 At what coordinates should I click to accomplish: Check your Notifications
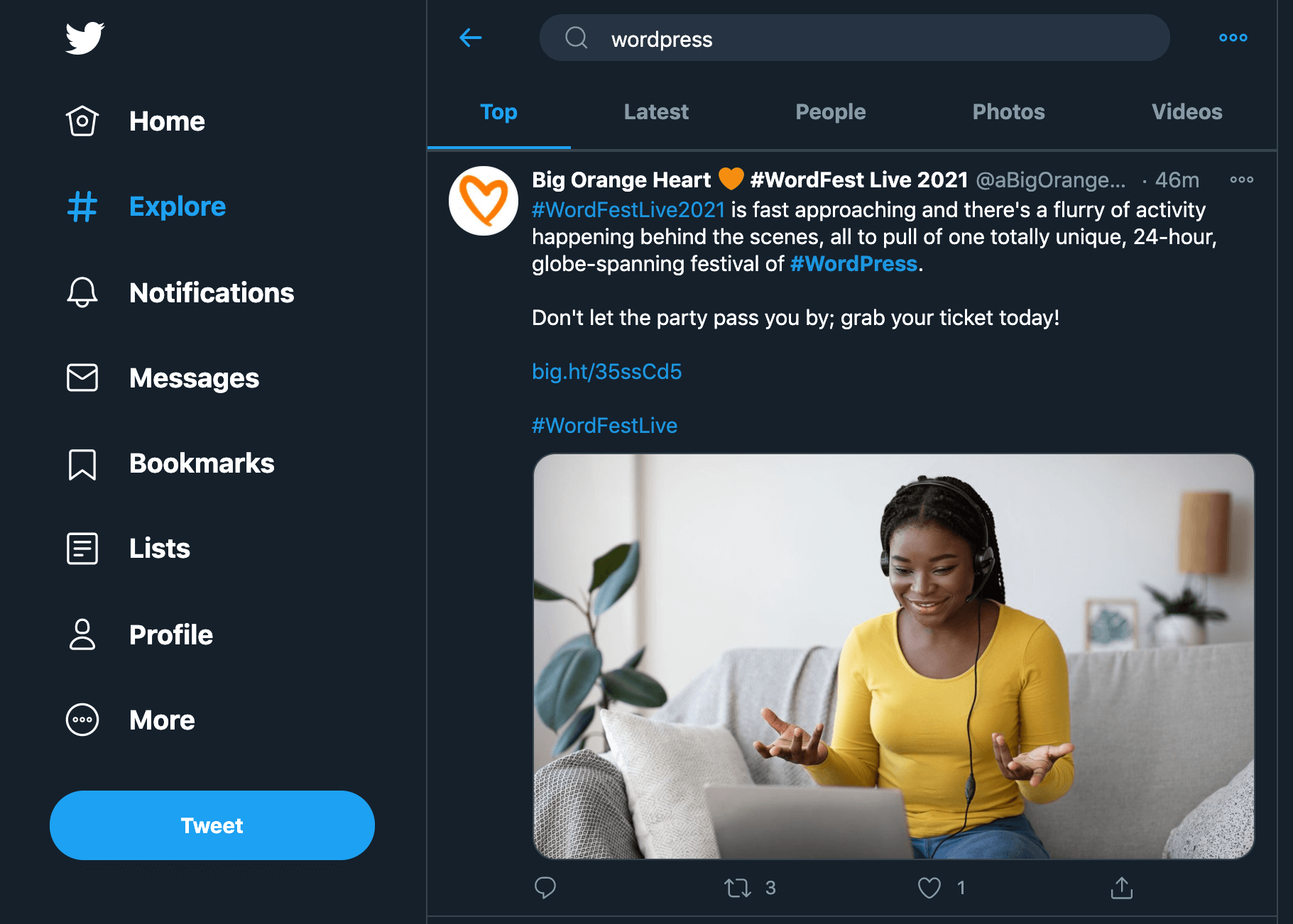pos(211,292)
